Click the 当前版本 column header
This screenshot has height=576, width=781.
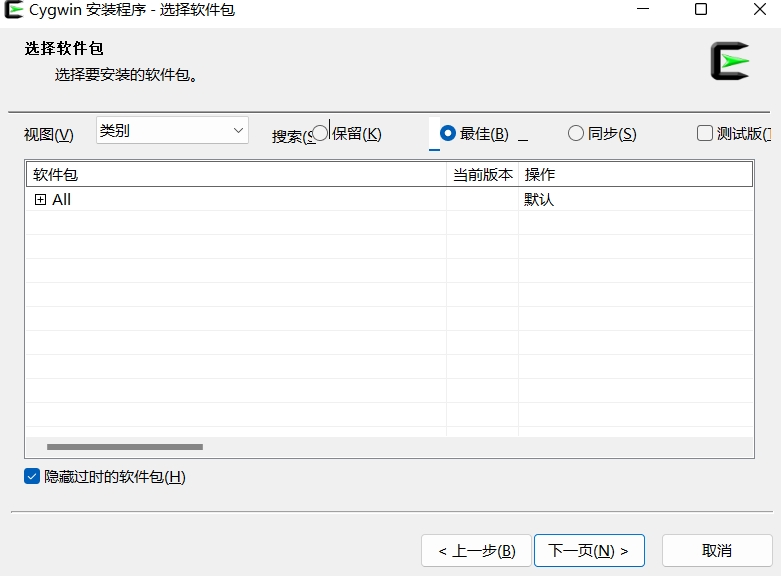(x=483, y=174)
